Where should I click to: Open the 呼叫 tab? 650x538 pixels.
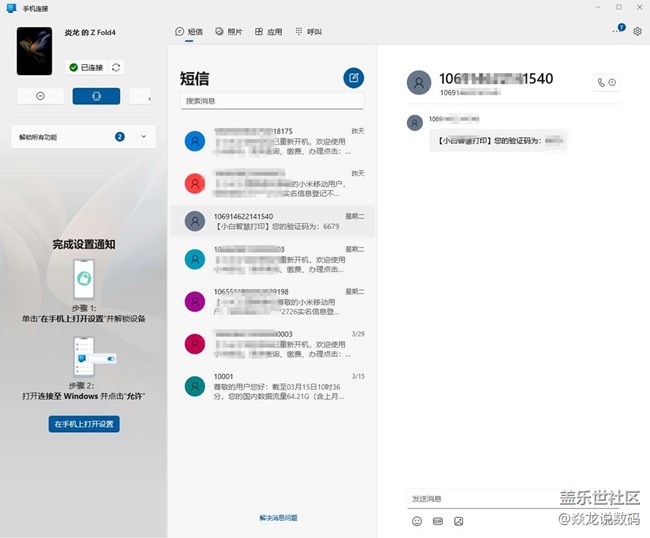pyautogui.click(x=308, y=31)
